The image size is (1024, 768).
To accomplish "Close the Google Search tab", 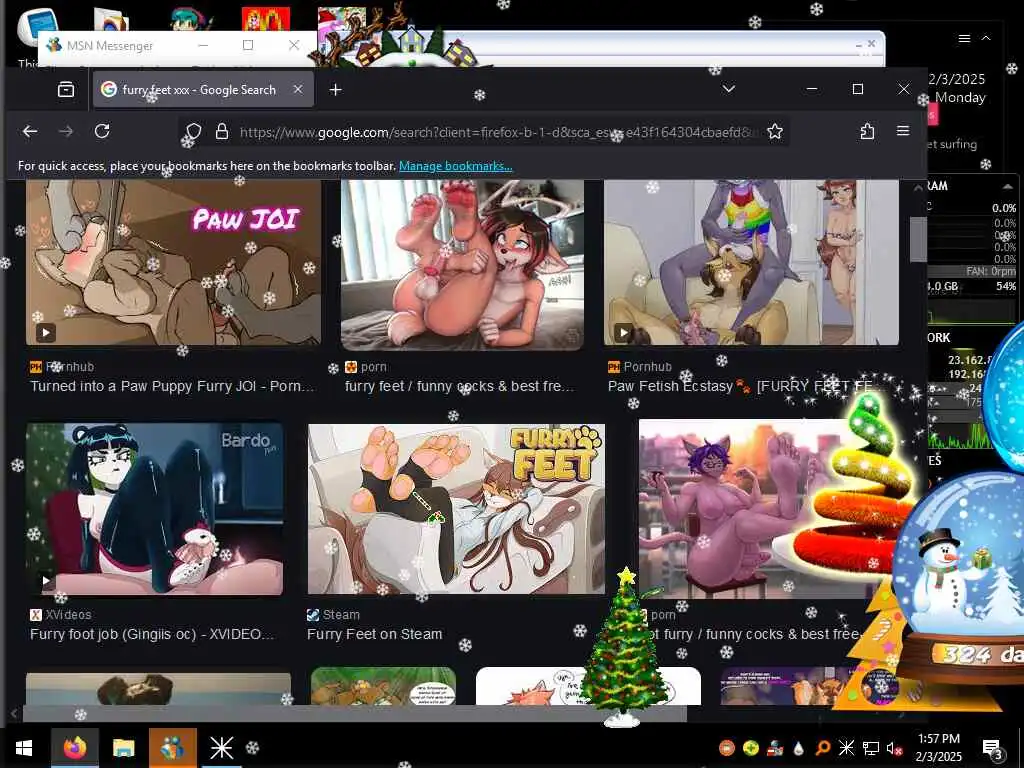I will (298, 89).
